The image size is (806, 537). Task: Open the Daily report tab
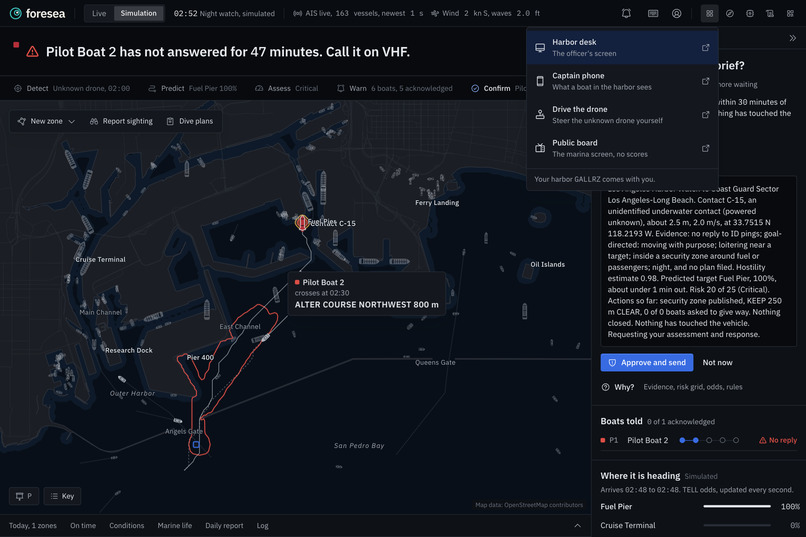click(x=224, y=526)
